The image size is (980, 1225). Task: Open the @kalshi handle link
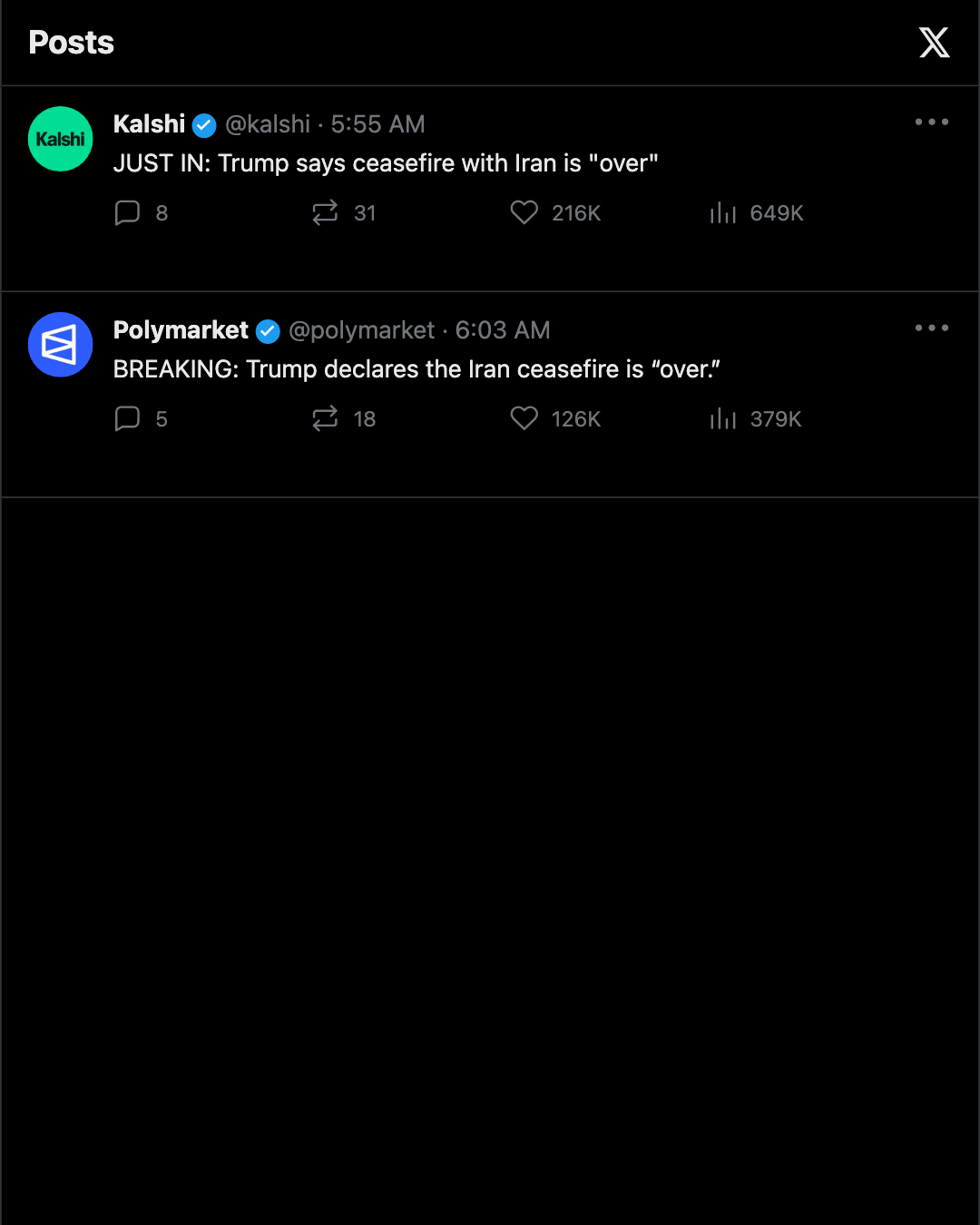(x=268, y=124)
